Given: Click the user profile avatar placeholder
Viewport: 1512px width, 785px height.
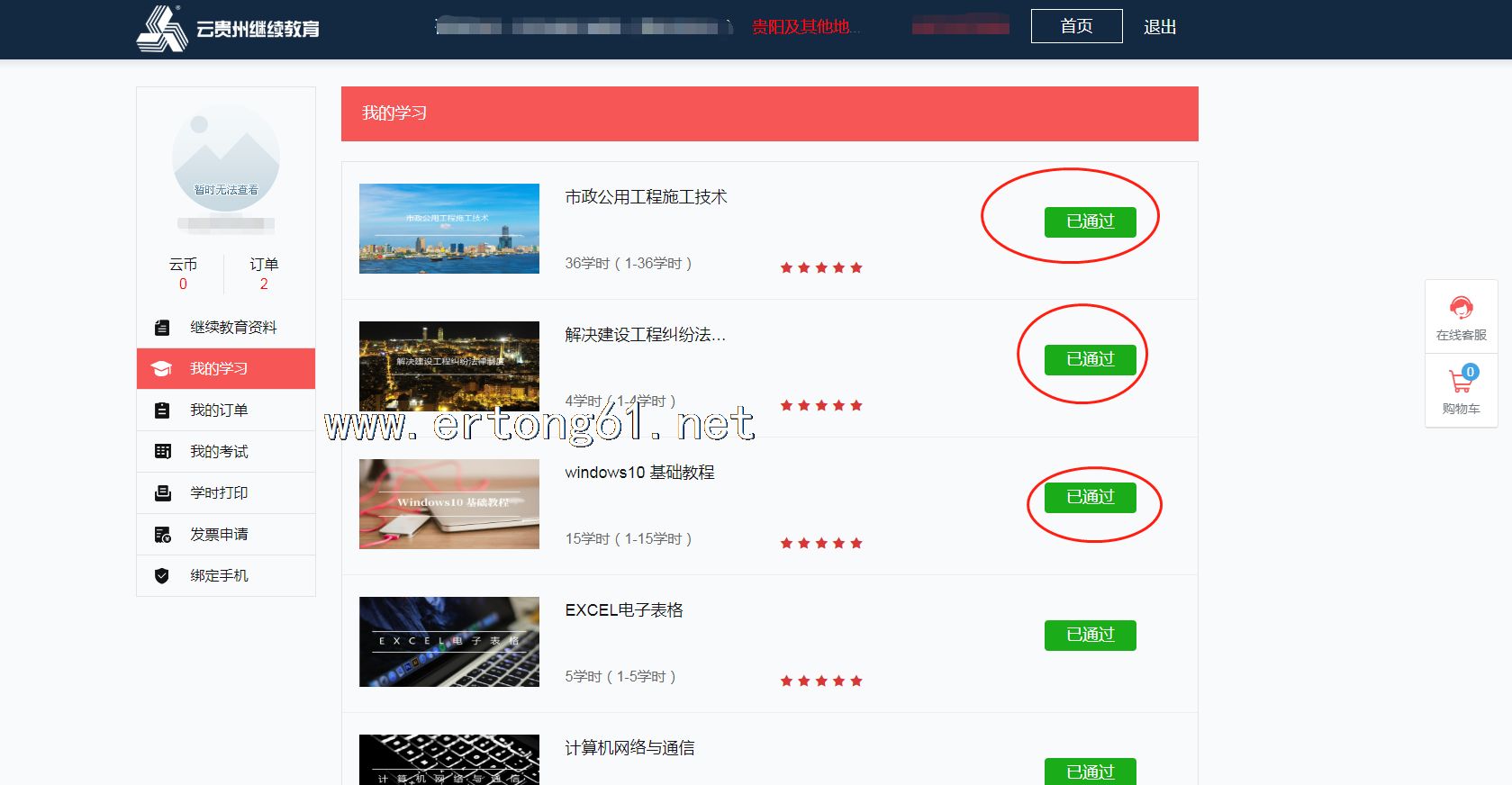Looking at the screenshot, I should 226,158.
